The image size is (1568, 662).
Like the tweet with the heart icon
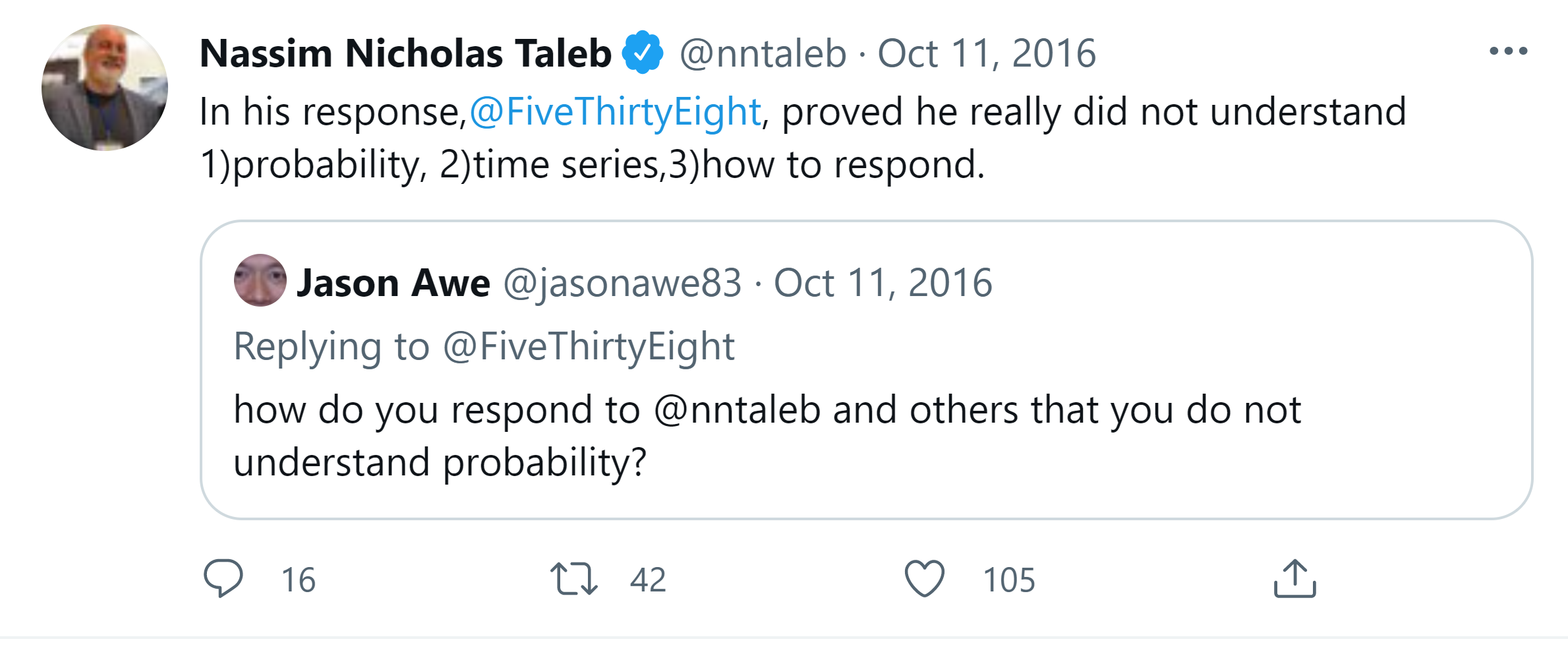point(924,579)
